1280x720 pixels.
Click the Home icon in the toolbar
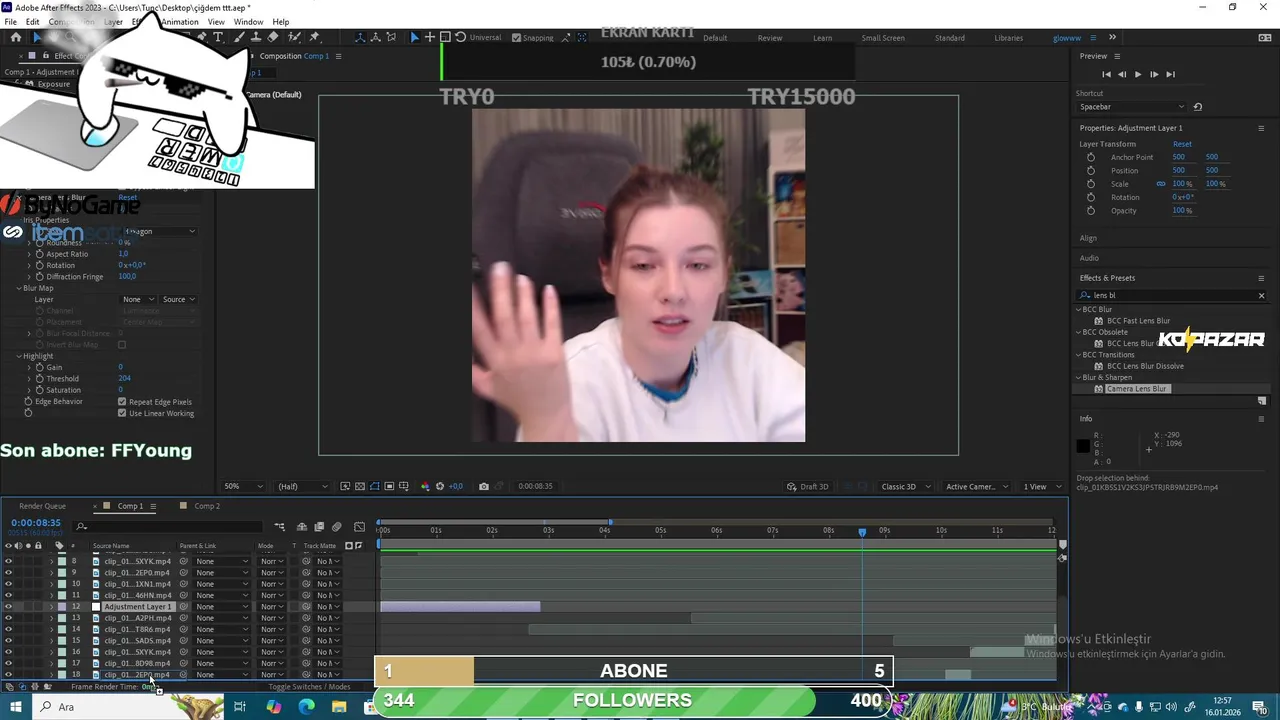click(x=15, y=38)
